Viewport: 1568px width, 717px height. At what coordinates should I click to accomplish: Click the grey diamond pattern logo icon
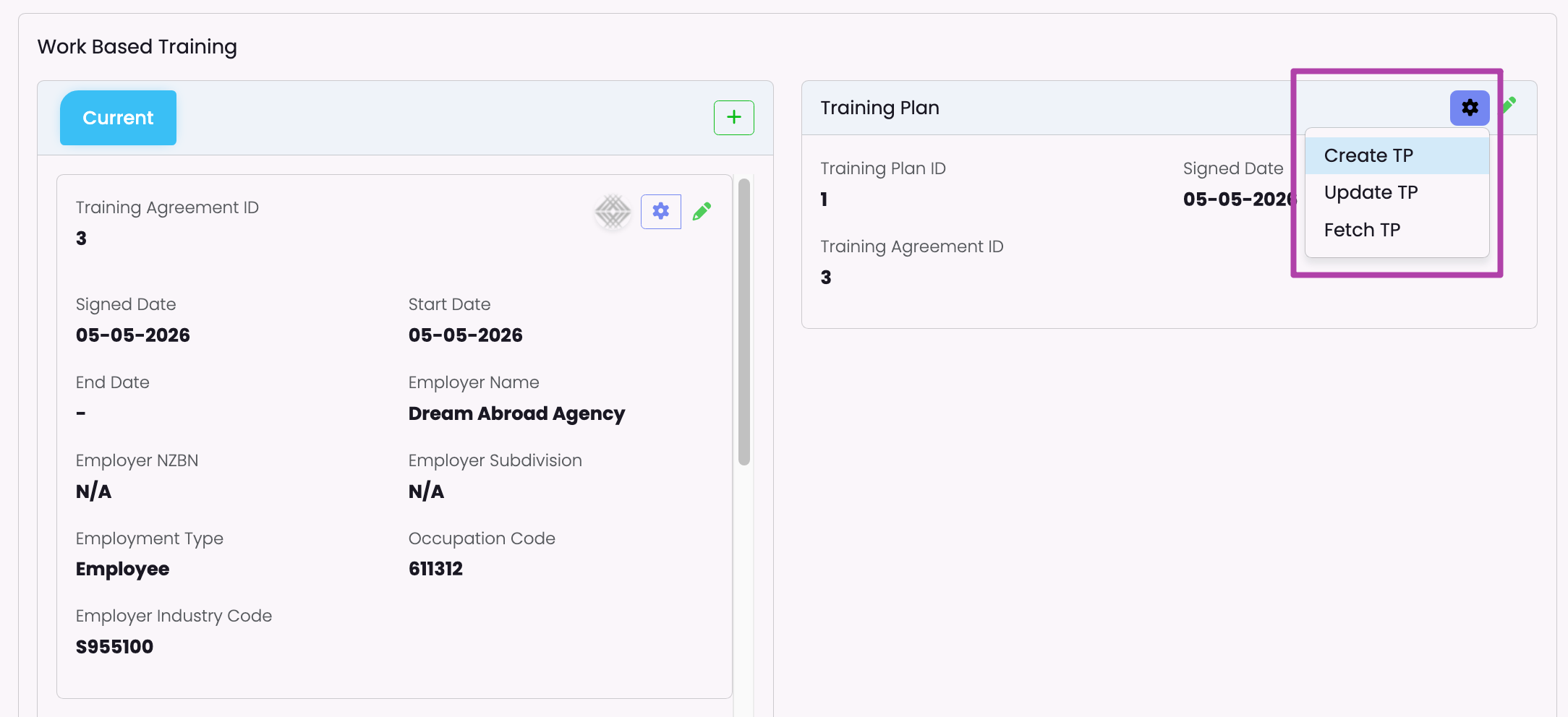(x=613, y=212)
